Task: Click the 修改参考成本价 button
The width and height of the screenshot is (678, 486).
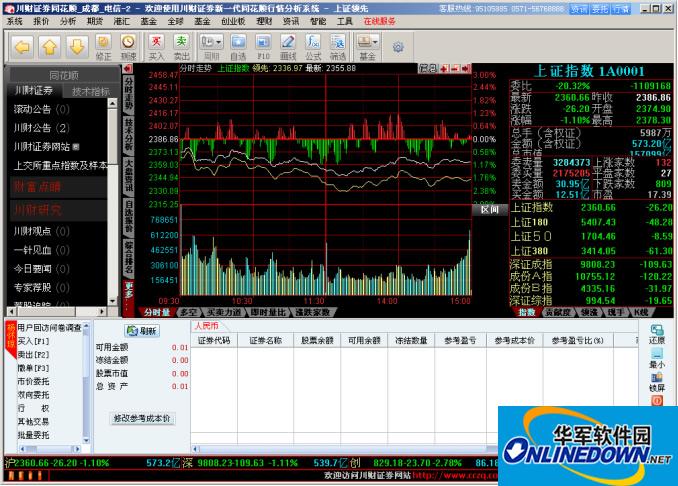Action: tap(142, 419)
